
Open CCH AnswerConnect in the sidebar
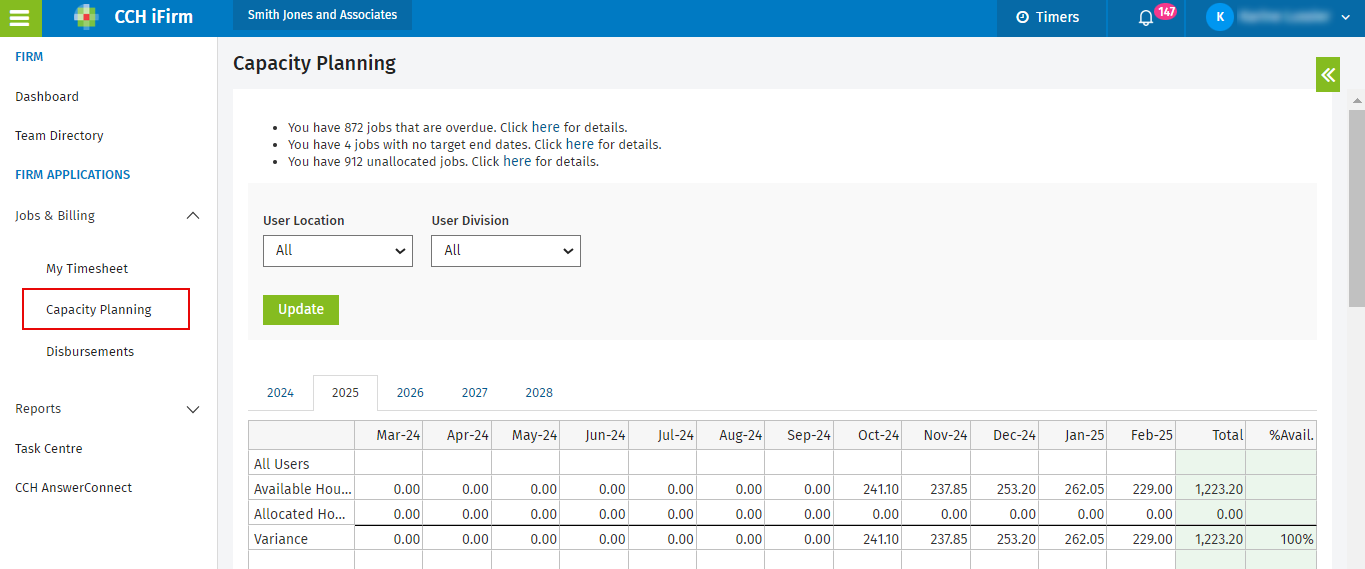tap(74, 488)
